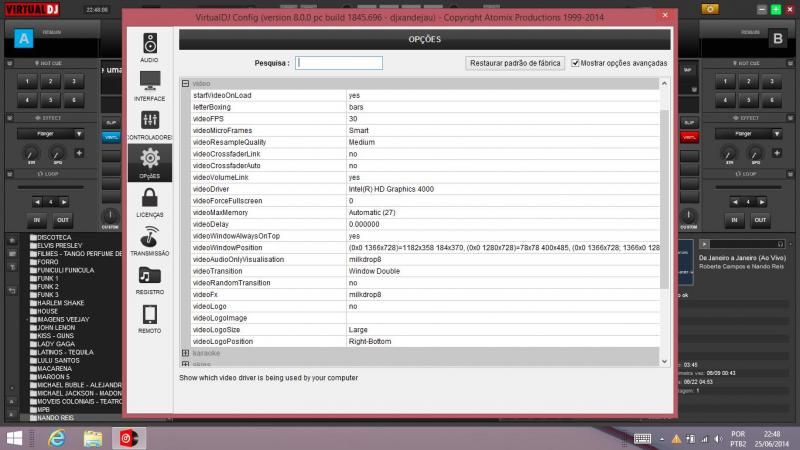Open the Remoto device section

tap(149, 318)
